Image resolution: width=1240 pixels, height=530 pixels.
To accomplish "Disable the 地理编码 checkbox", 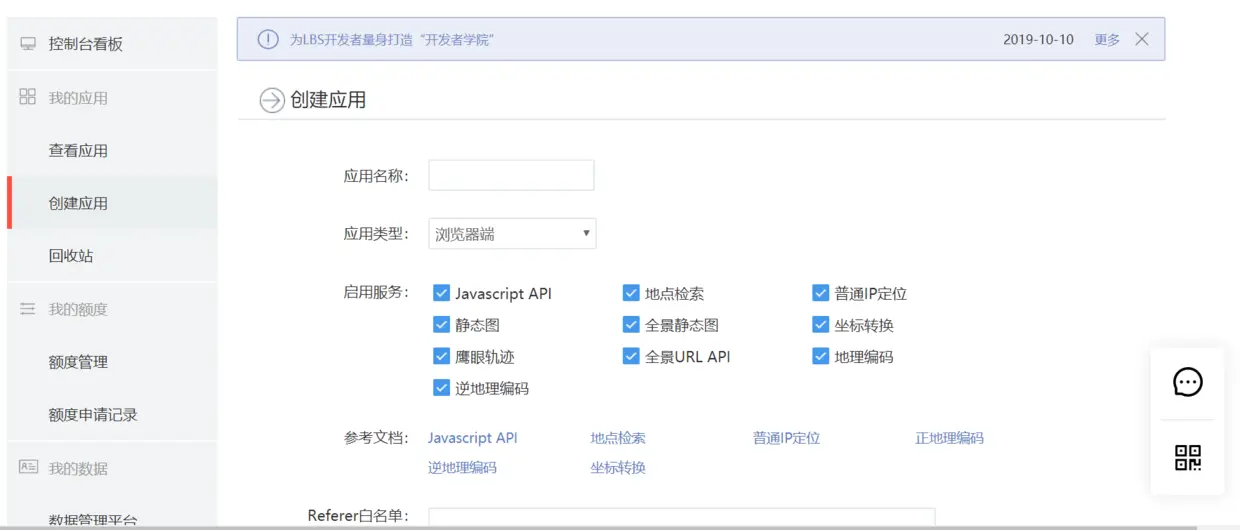I will point(821,356).
